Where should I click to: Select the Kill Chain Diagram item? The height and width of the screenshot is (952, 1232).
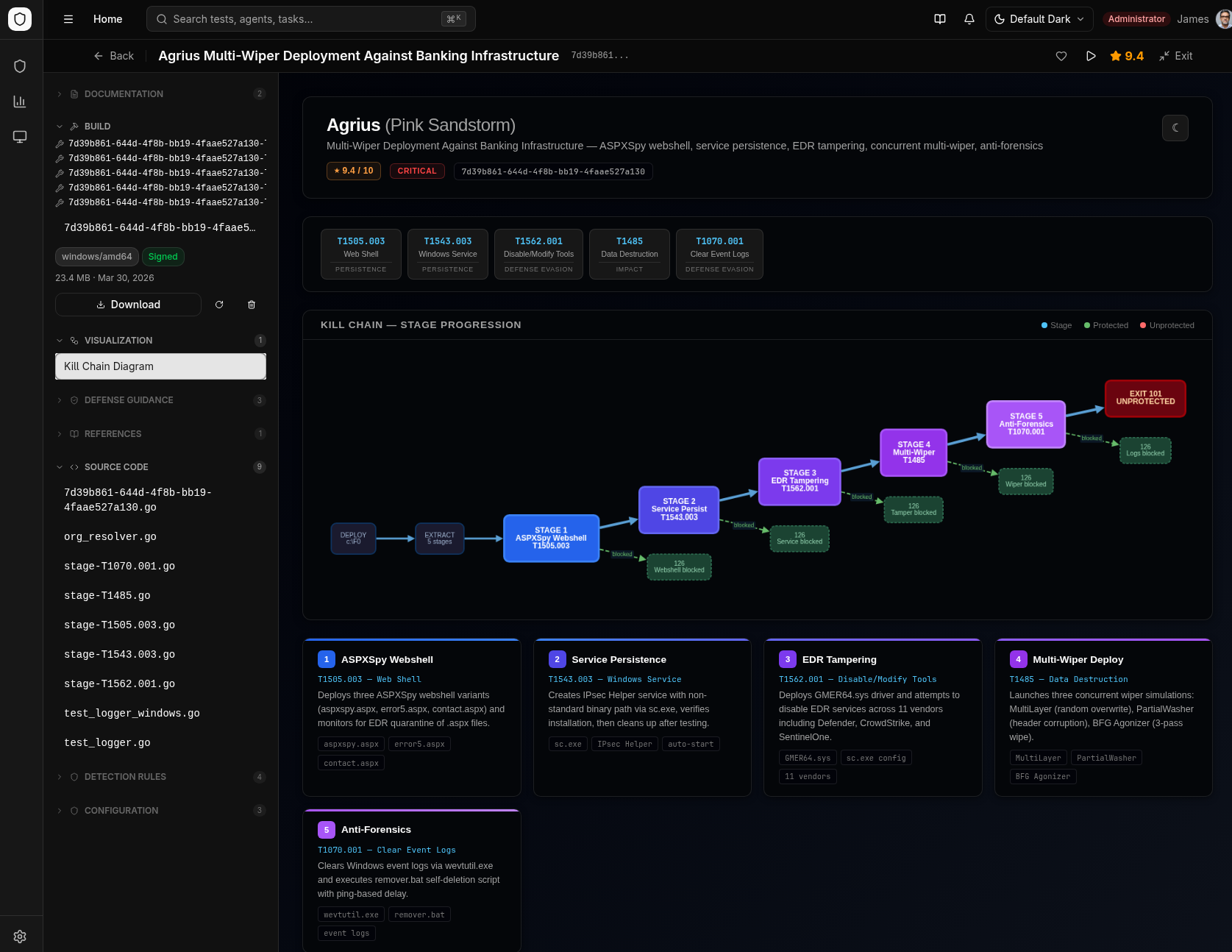point(160,366)
